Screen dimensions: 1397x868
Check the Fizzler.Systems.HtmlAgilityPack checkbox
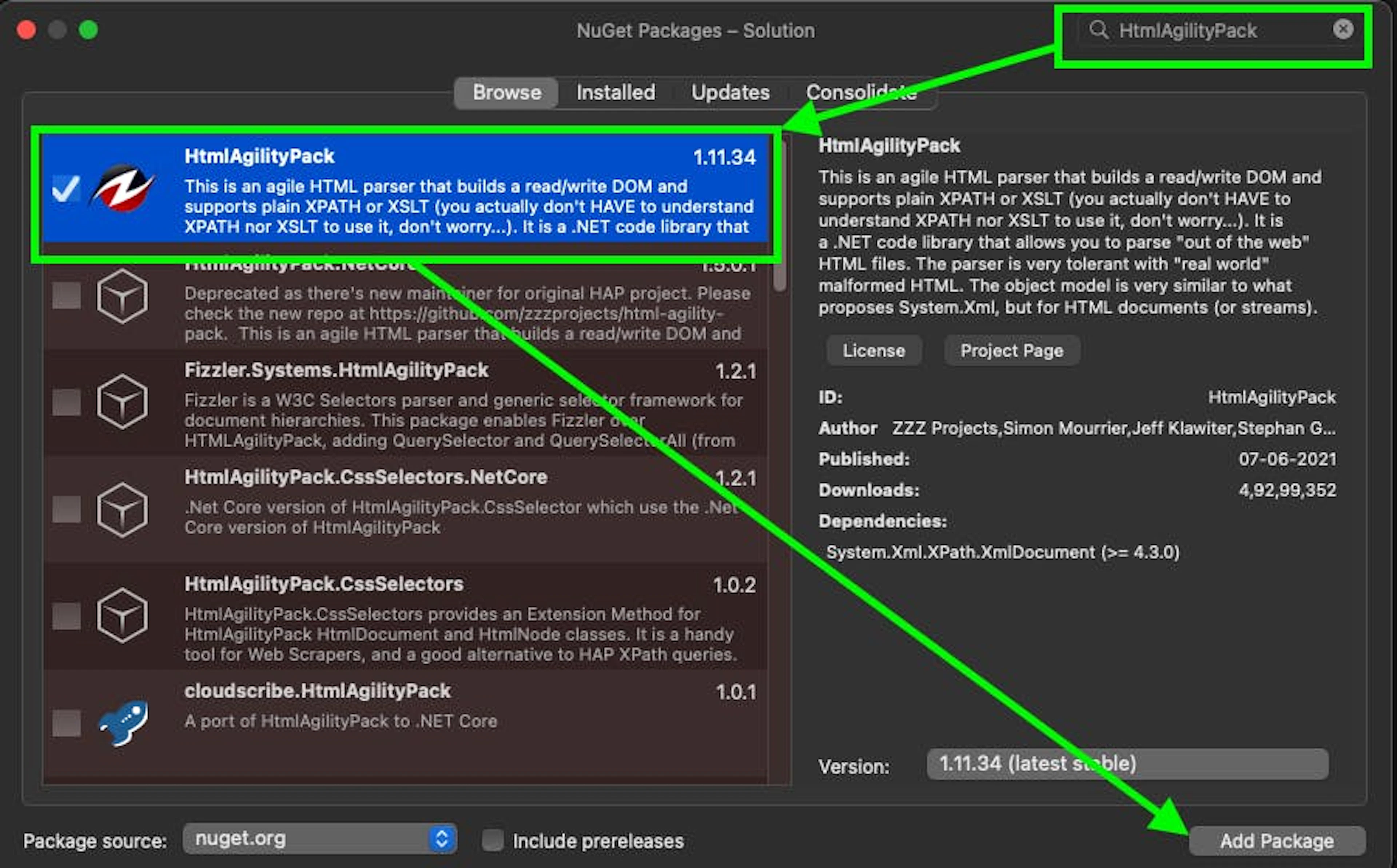[x=66, y=403]
